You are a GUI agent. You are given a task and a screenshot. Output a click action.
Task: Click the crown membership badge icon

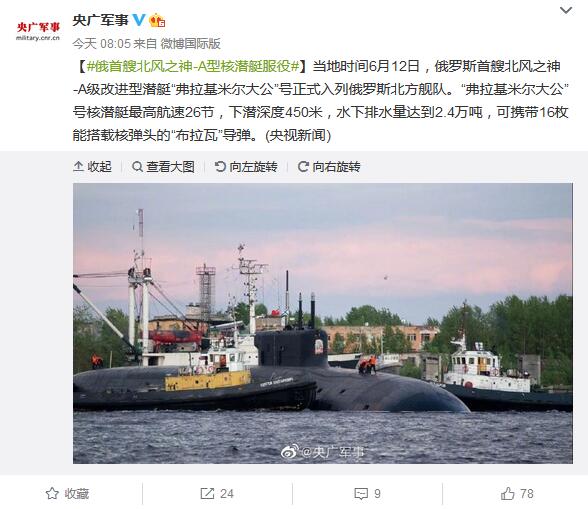[157, 20]
